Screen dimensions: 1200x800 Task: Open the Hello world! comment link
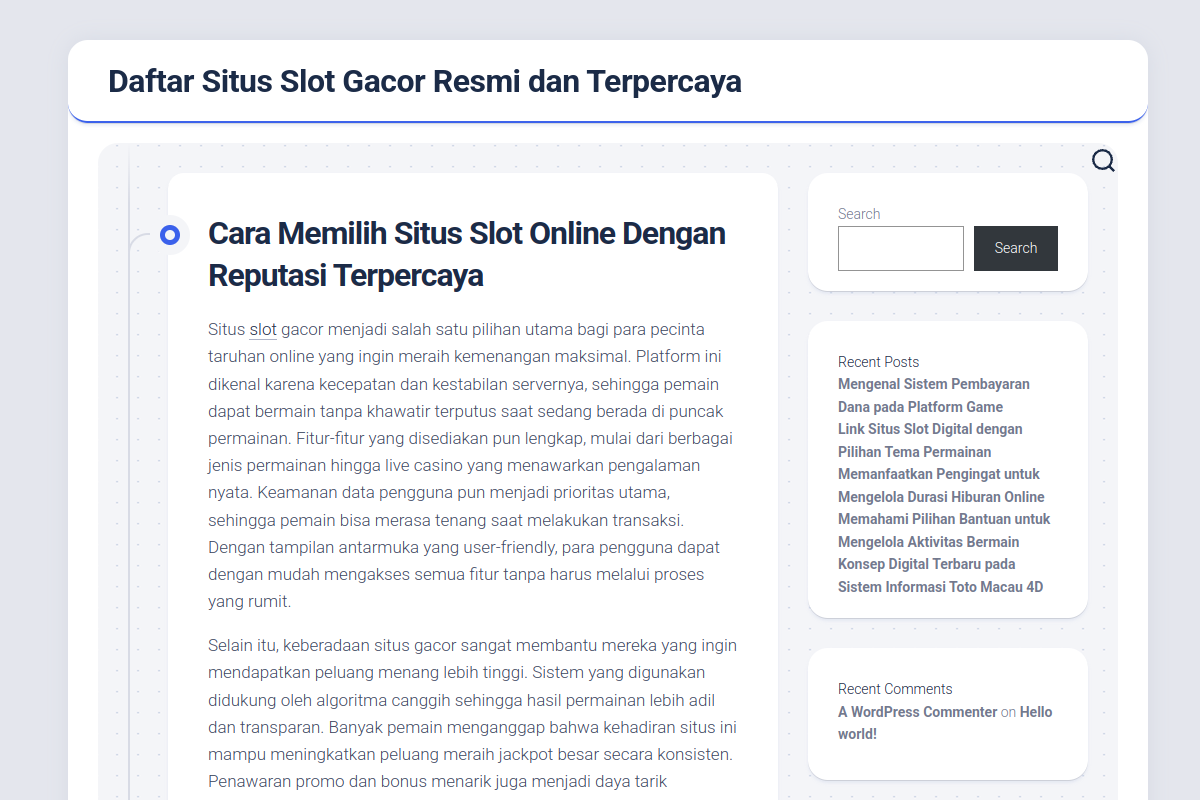click(945, 723)
